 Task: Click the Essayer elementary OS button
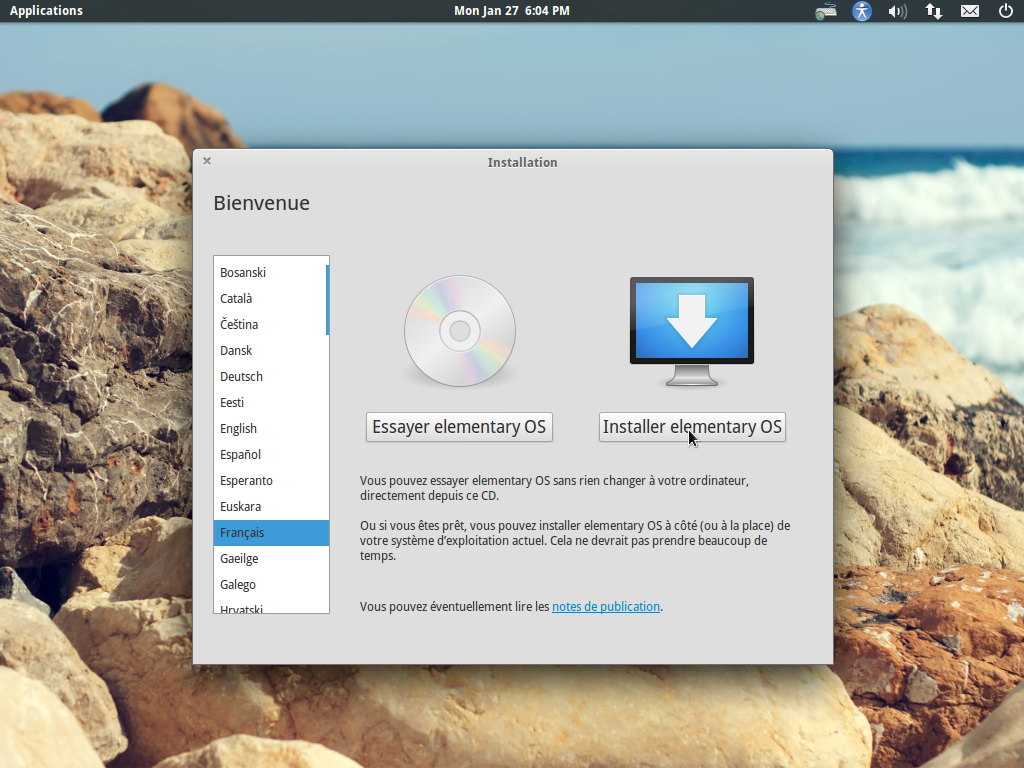pyautogui.click(x=459, y=427)
